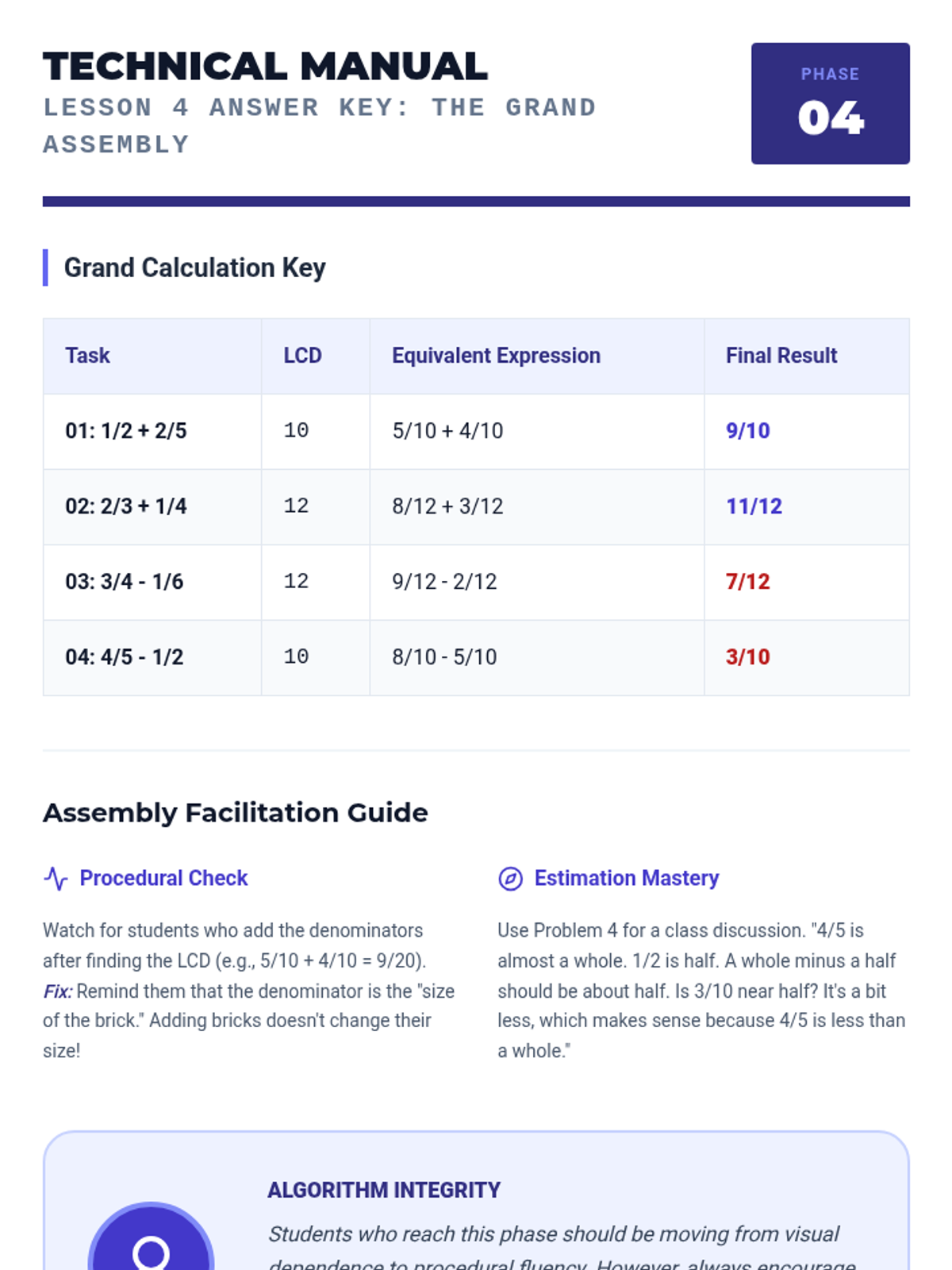Select the Phase 04 badge
The width and height of the screenshot is (952, 1270).
pyautogui.click(x=830, y=104)
